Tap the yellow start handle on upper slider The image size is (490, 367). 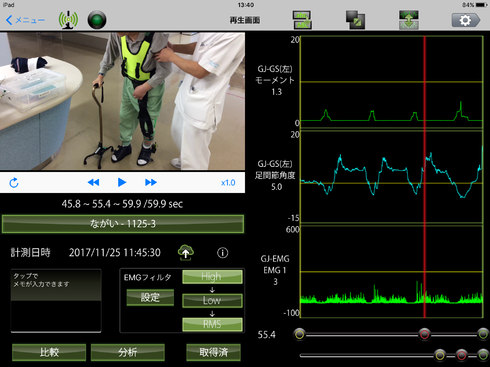click(300, 334)
